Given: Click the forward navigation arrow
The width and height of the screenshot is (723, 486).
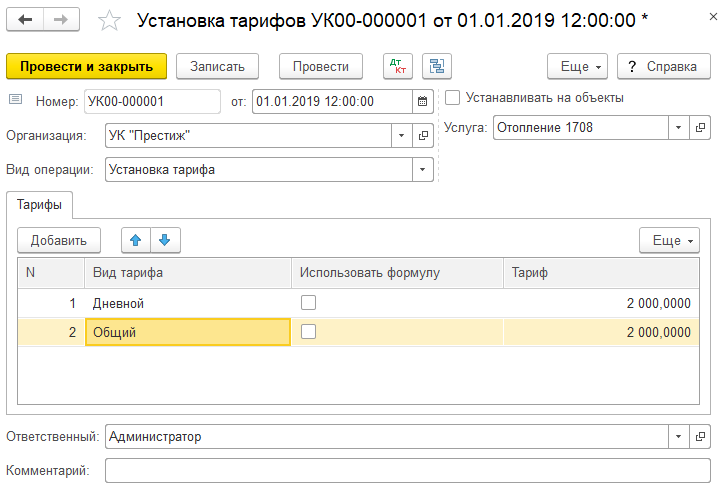Looking at the screenshot, I should click(x=61, y=20).
